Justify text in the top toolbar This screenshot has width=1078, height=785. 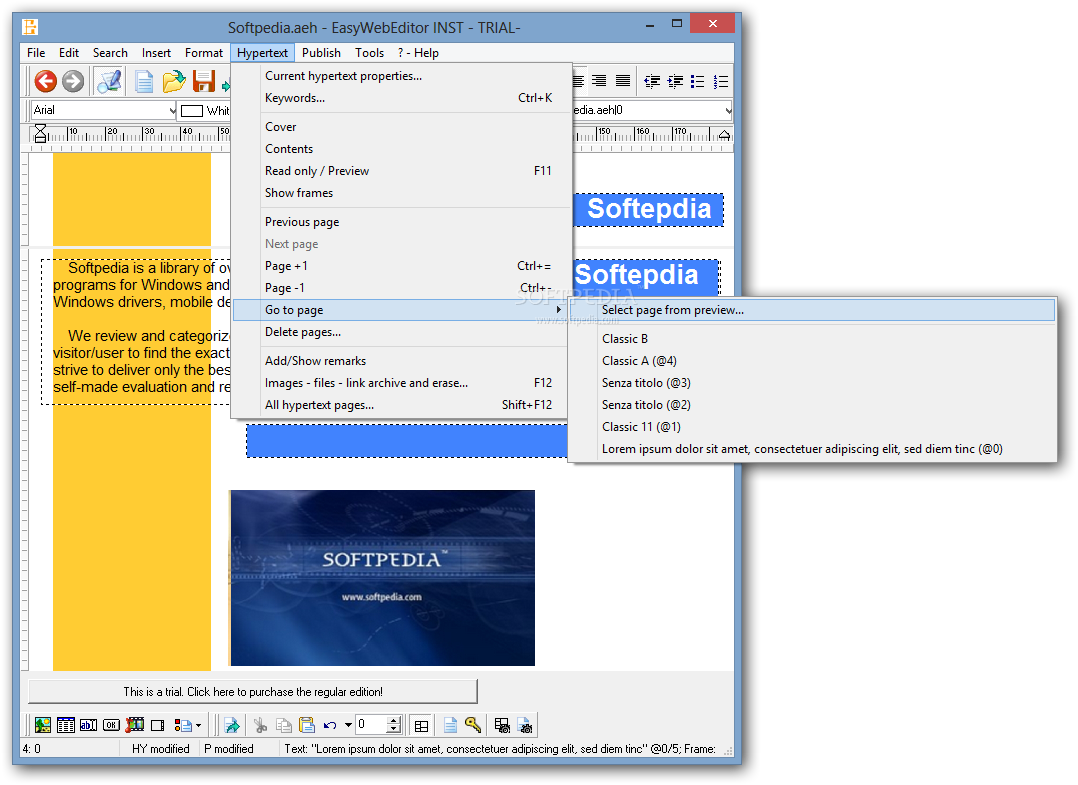click(623, 81)
